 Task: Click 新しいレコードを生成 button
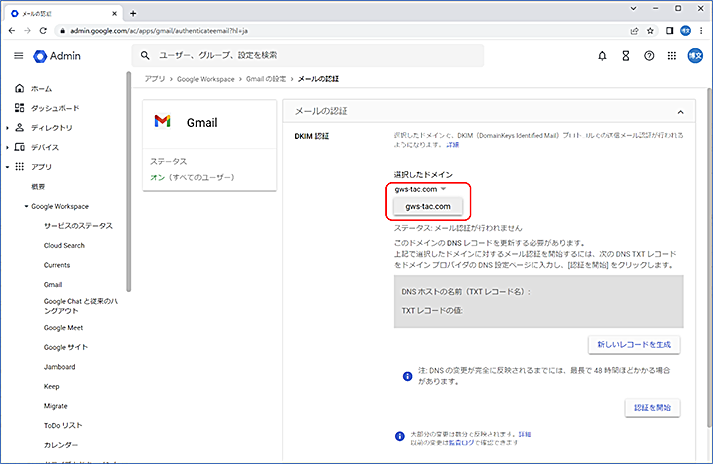634,345
